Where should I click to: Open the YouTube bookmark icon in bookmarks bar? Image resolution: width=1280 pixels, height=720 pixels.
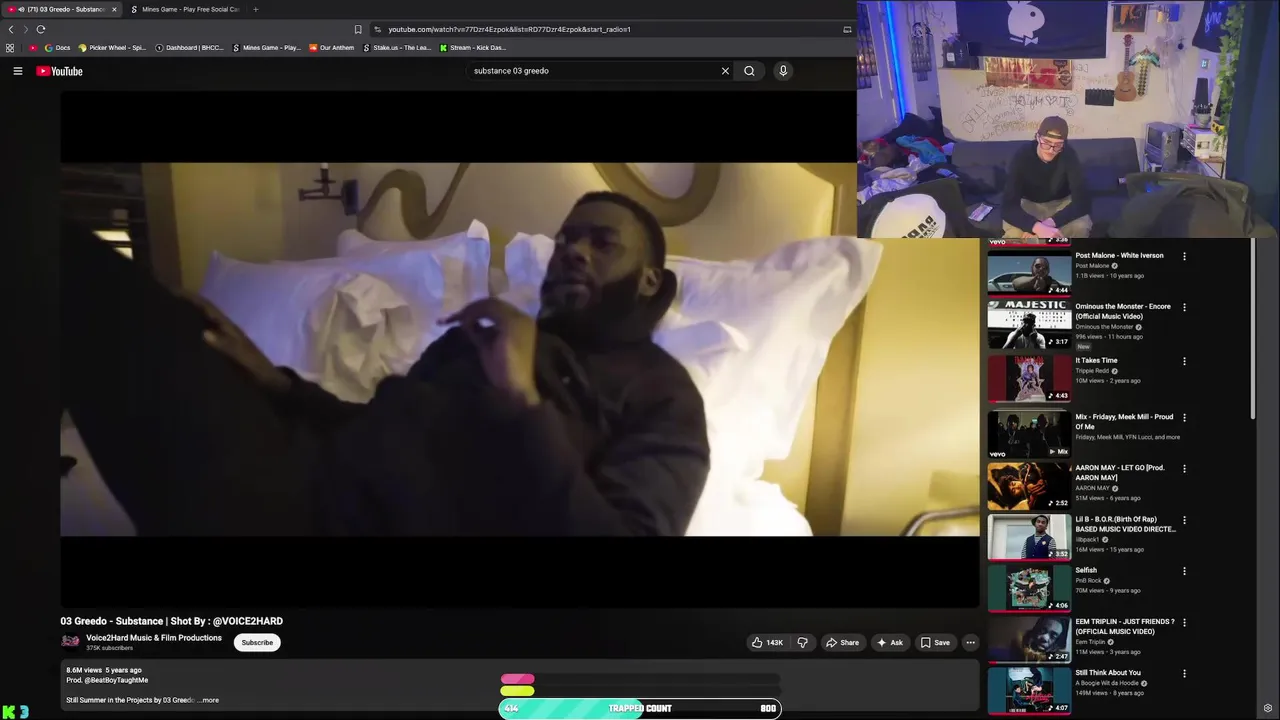click(33, 48)
